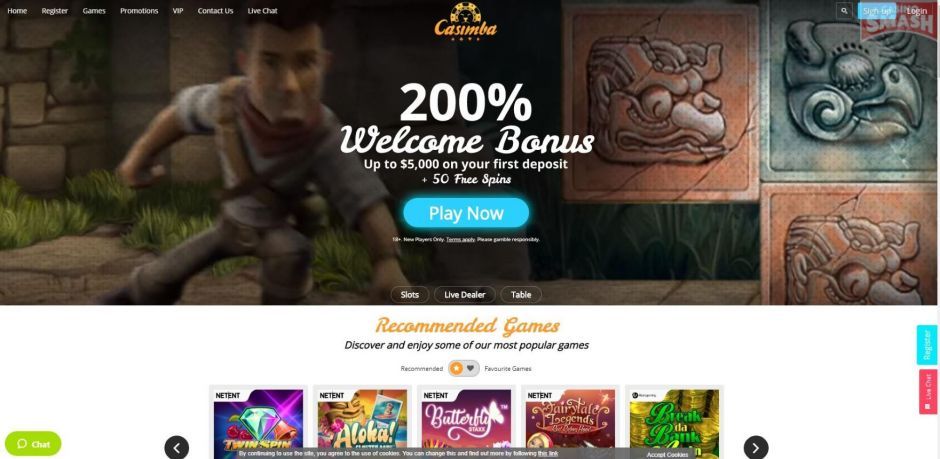Select the heart Favourite Games toggle icon

(x=471, y=369)
